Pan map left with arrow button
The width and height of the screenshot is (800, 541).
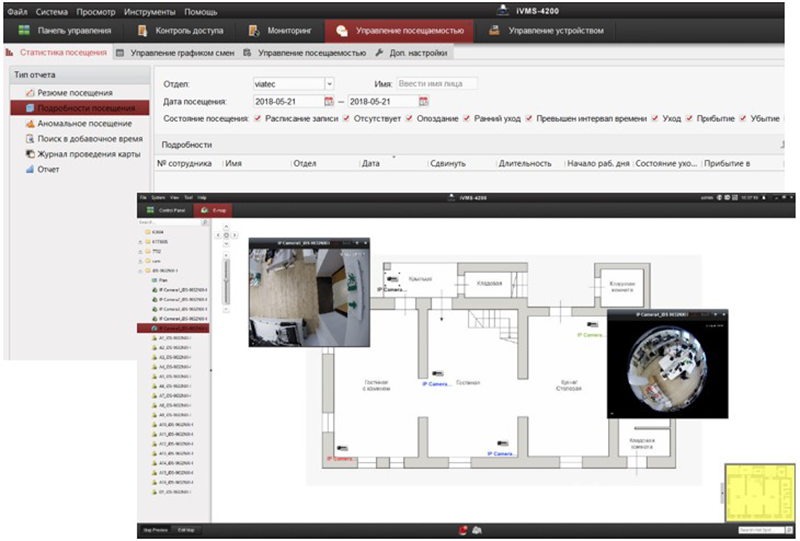tap(218, 235)
